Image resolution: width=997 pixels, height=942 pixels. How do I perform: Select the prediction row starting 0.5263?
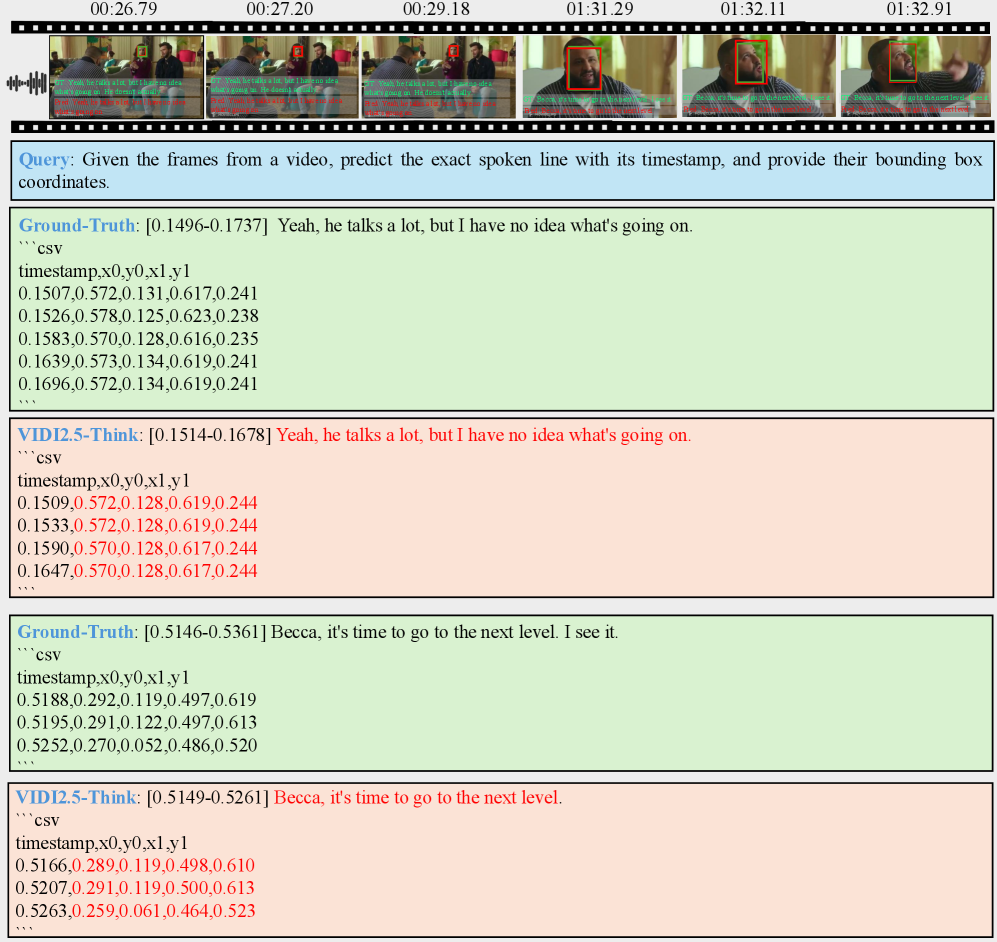135,911
